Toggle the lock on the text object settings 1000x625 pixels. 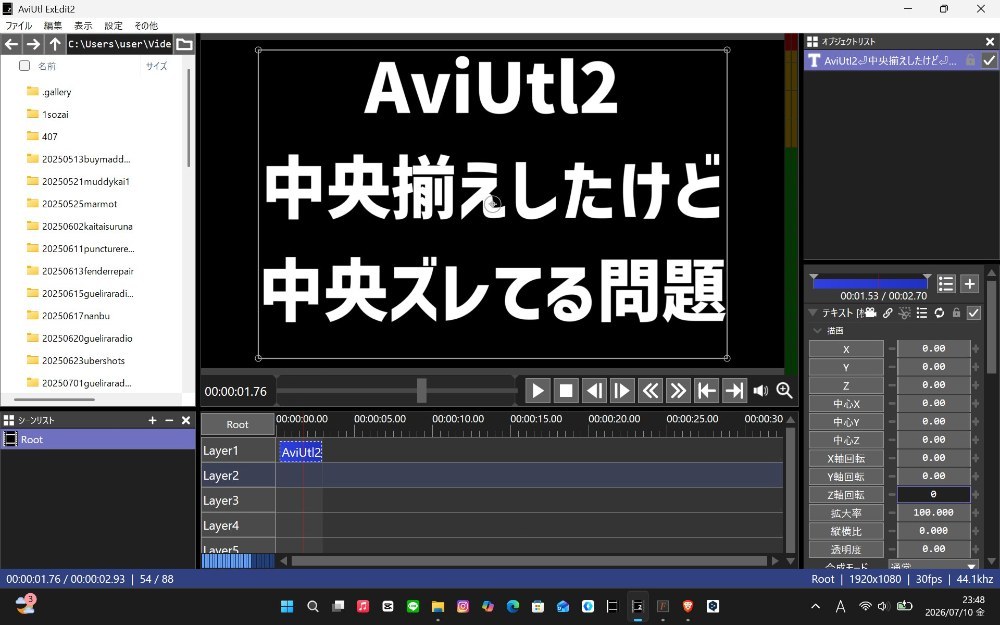click(956, 312)
